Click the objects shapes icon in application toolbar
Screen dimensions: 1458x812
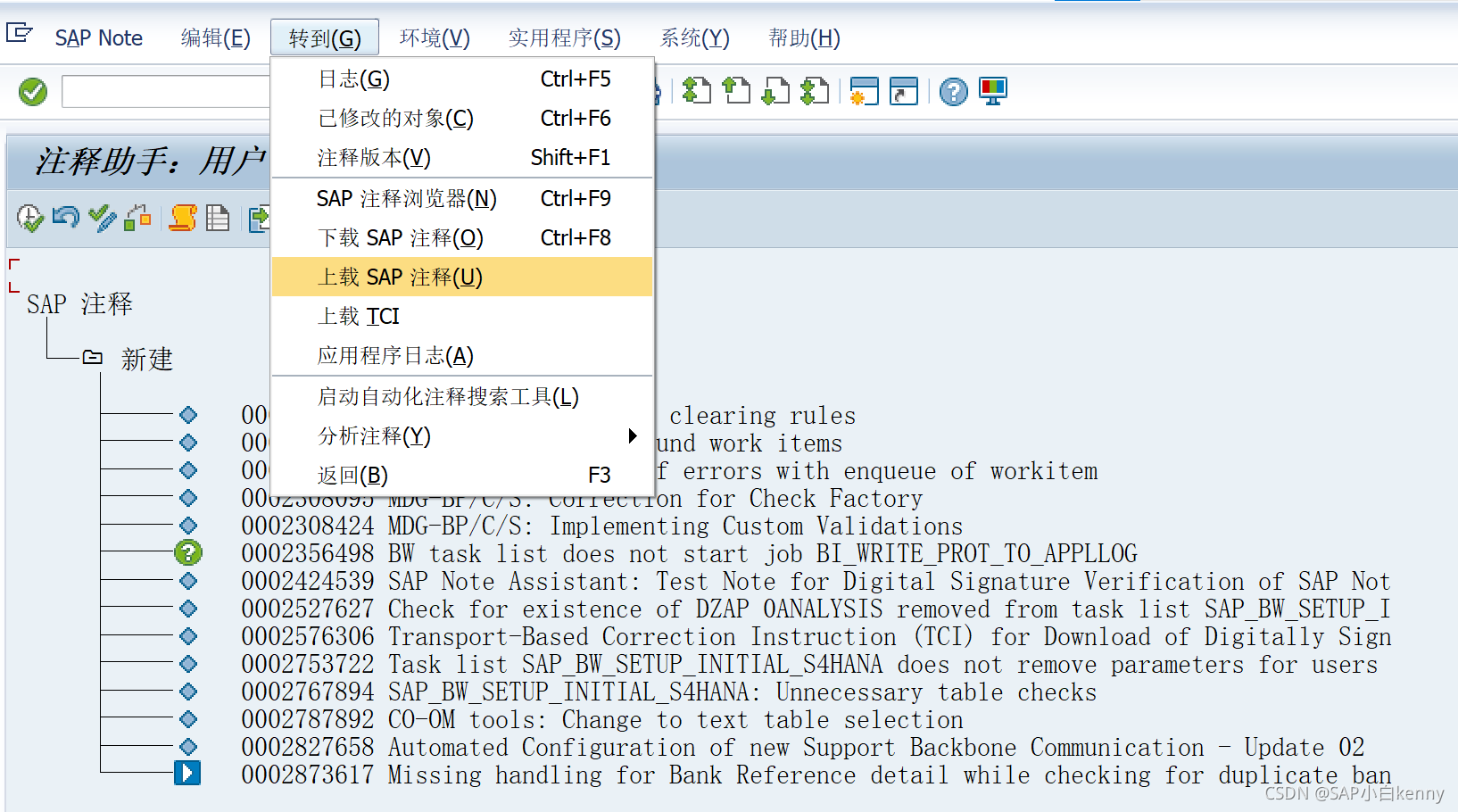coord(137,218)
